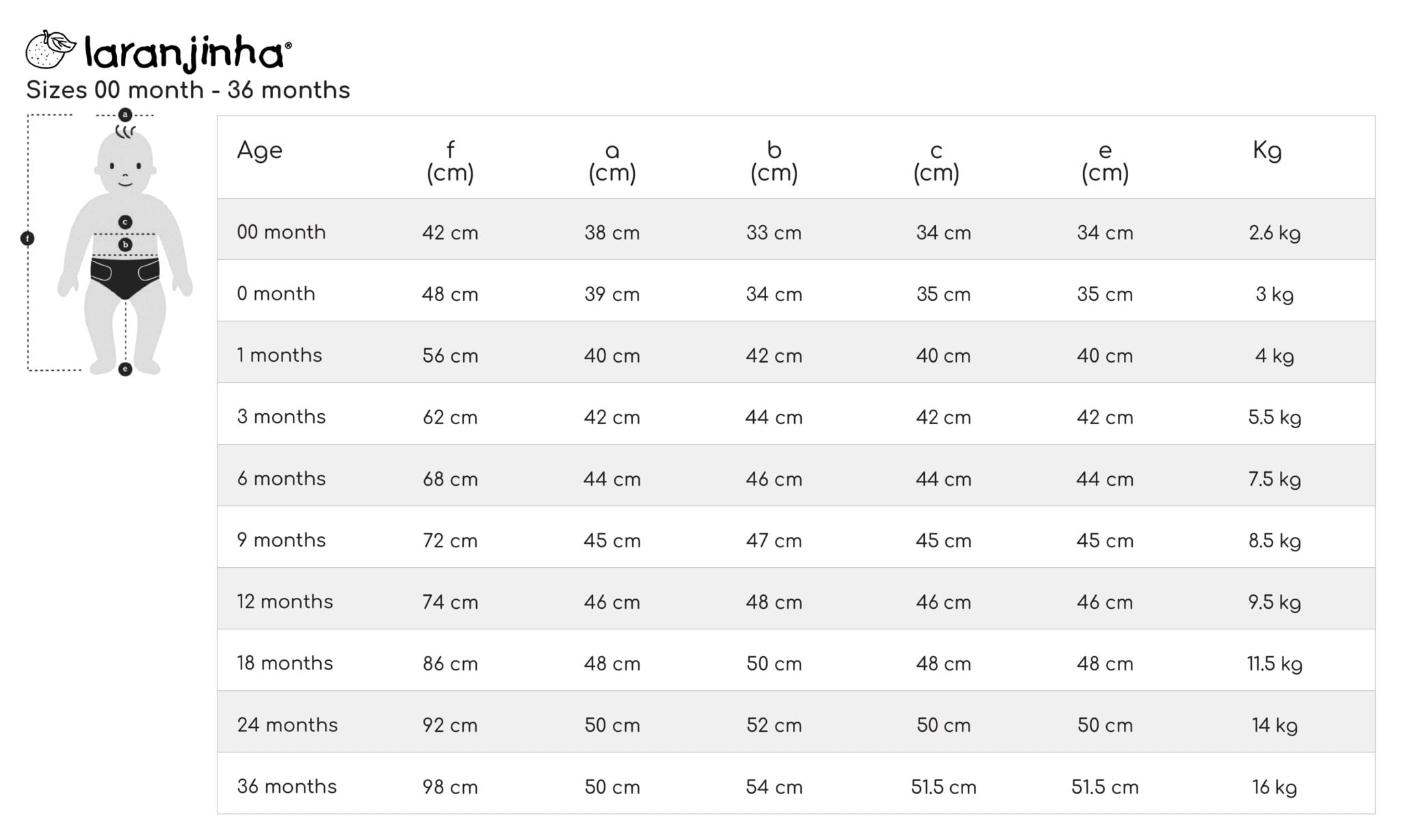Click the 'a' head marker on baby diagram

(125, 114)
